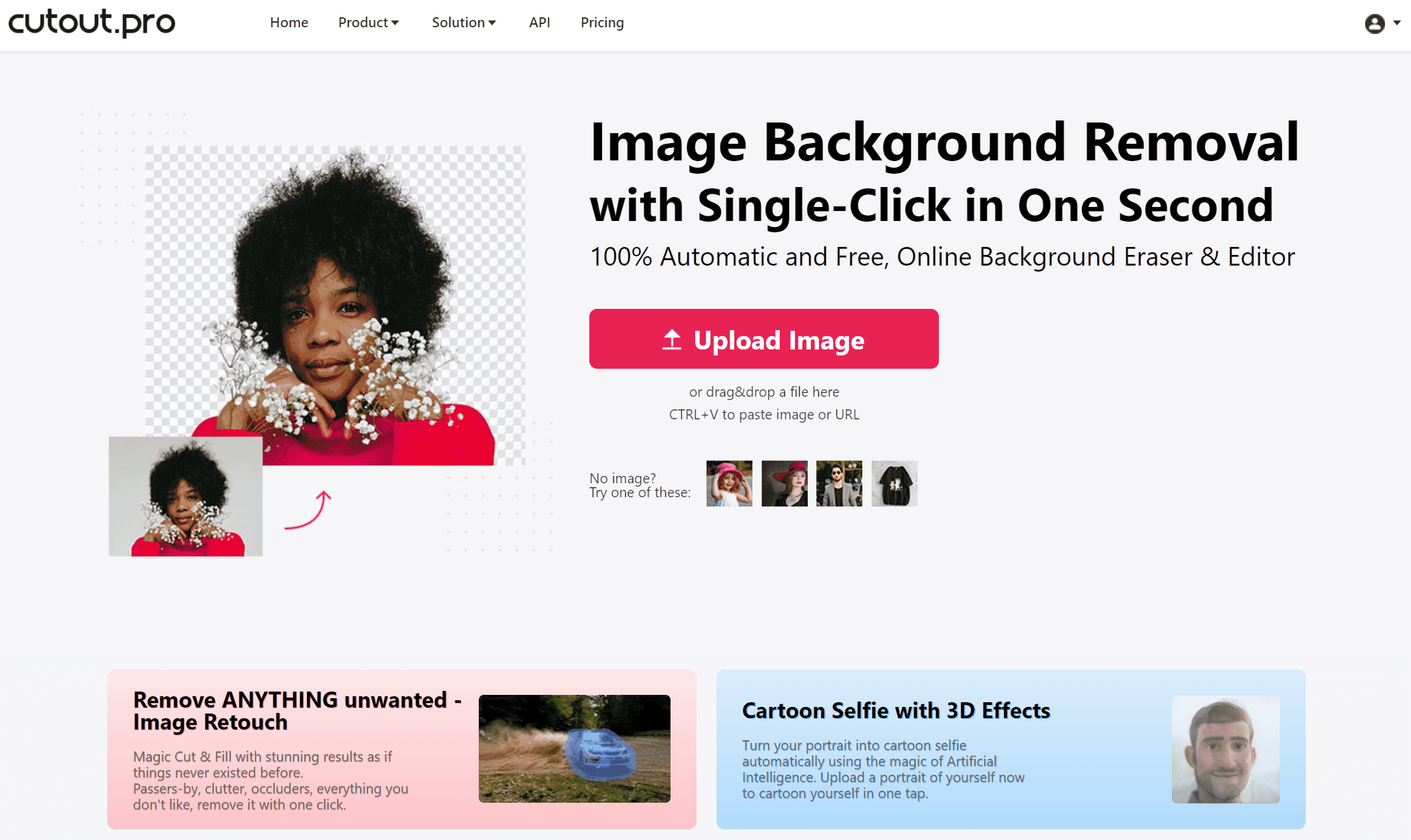Viewport: 1411px width, 840px height.
Task: Expand the account menu caret
Action: 1397,23
